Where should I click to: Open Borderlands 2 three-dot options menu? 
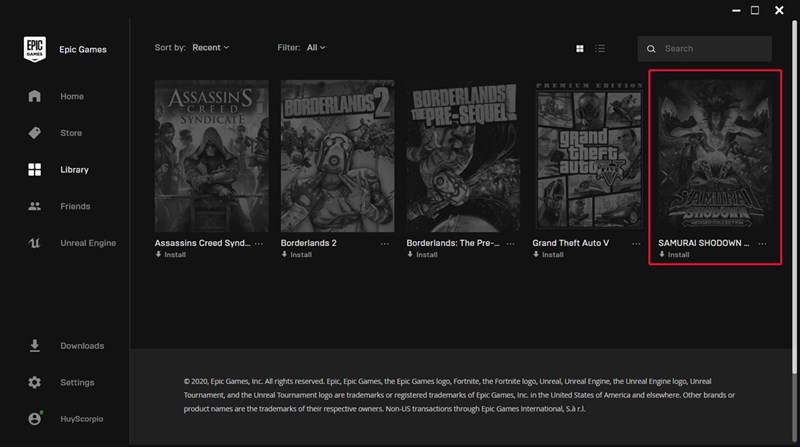385,243
